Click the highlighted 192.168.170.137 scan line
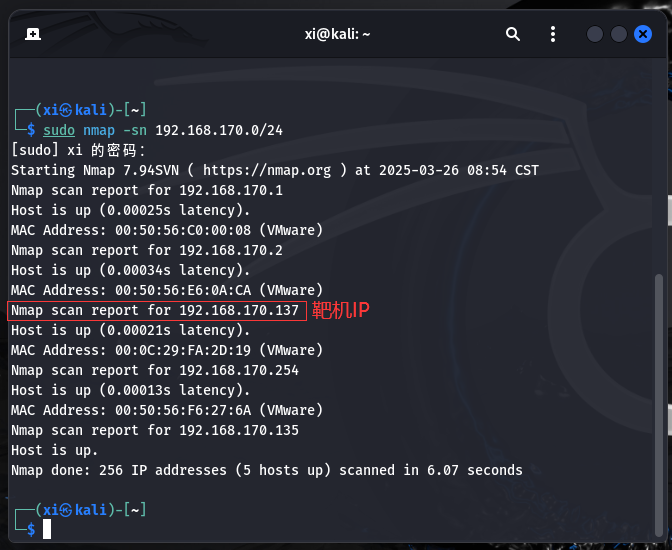The height and width of the screenshot is (550, 672). (157, 310)
